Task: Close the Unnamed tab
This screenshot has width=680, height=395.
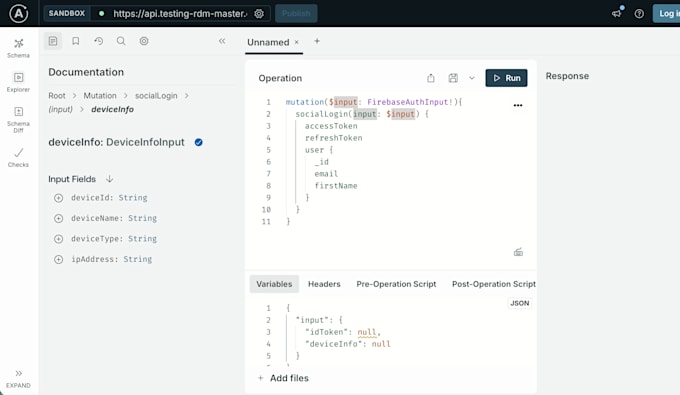Action: (297, 42)
